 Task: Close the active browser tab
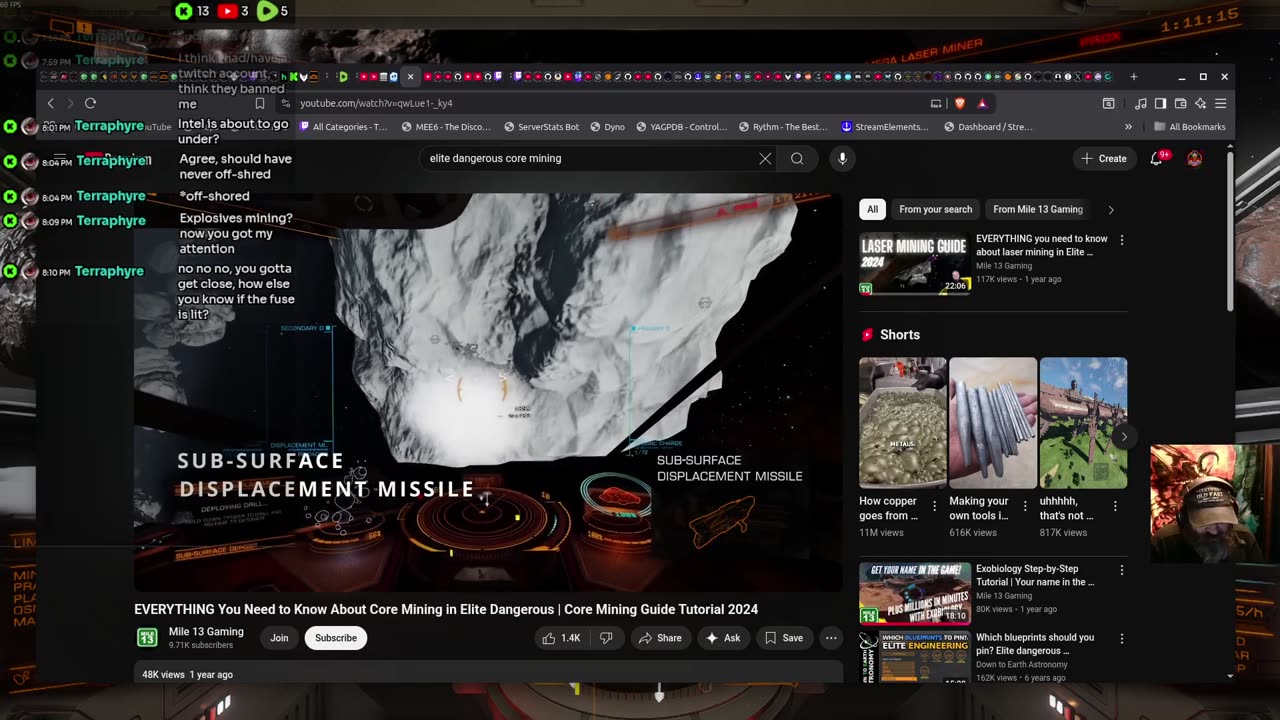point(410,77)
